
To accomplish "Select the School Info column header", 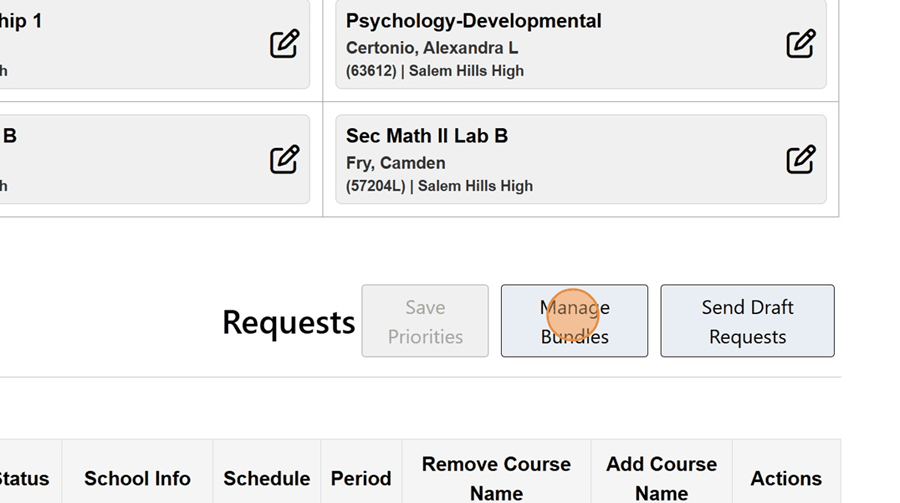I will (x=137, y=479).
